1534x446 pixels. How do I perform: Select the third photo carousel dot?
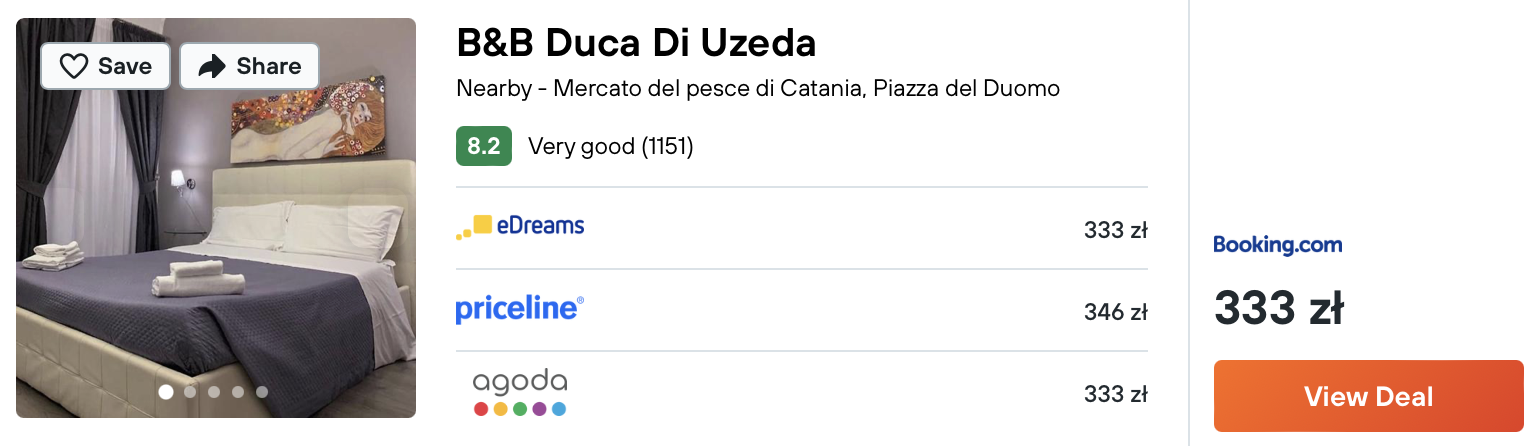214,392
